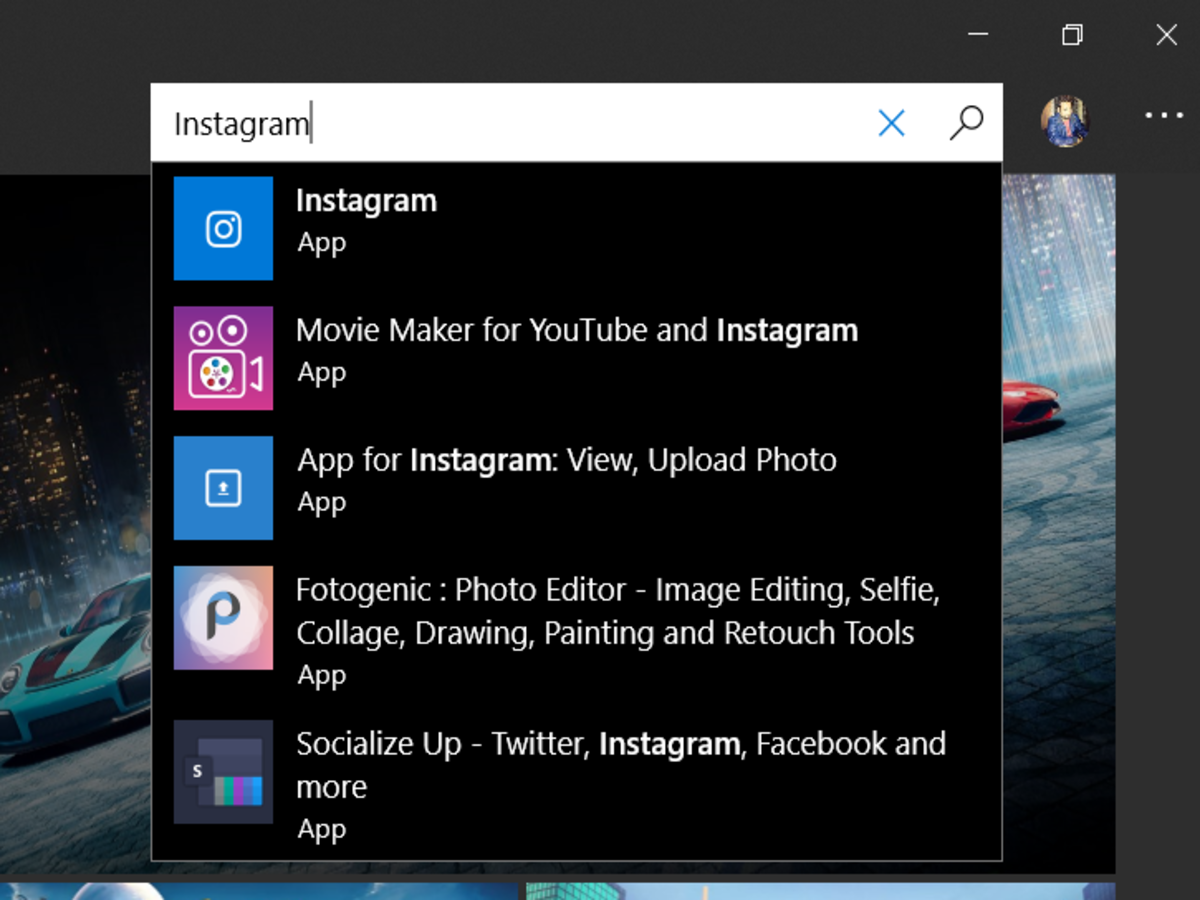The height and width of the screenshot is (900, 1200).
Task: Restore down the Store window
Action: (x=1072, y=35)
